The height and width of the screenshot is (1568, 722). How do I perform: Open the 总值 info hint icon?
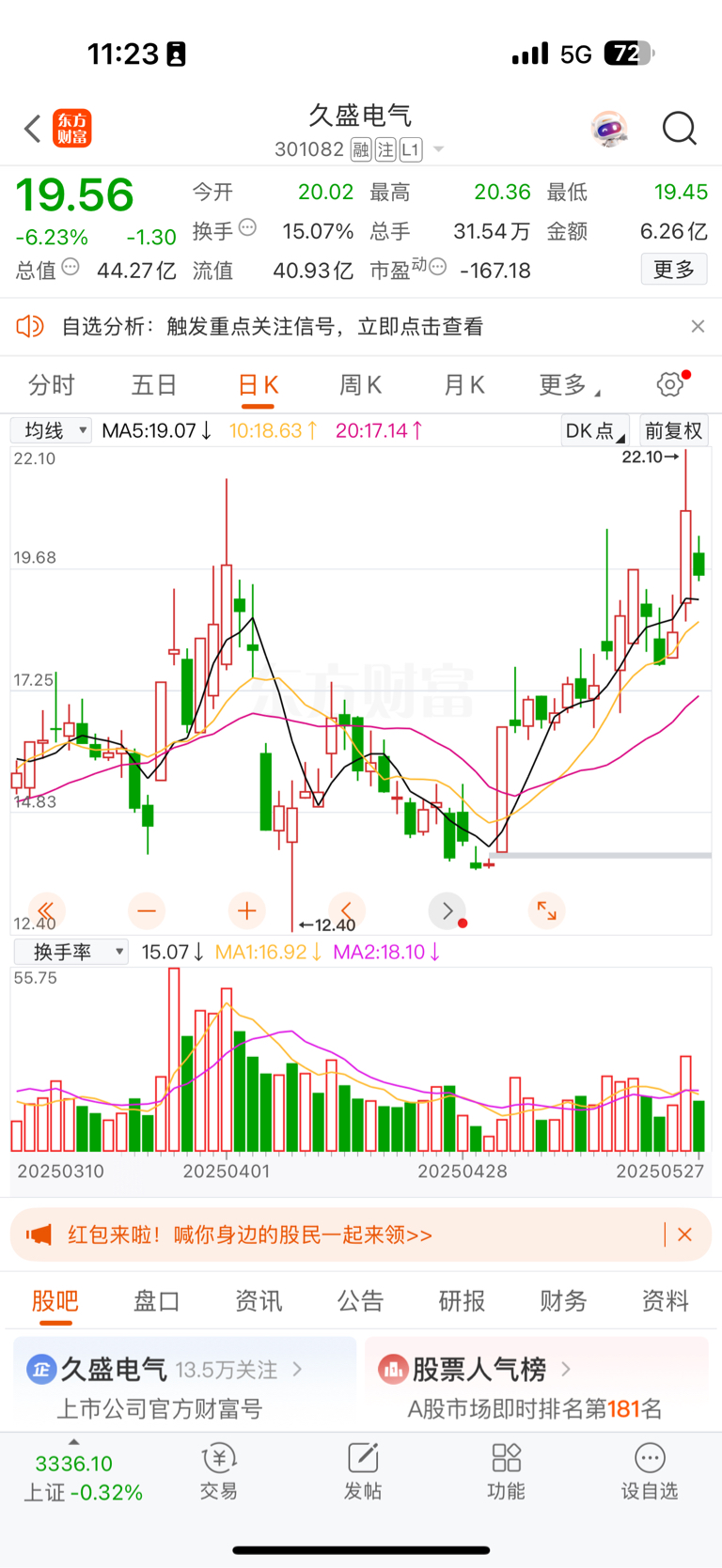click(71, 267)
